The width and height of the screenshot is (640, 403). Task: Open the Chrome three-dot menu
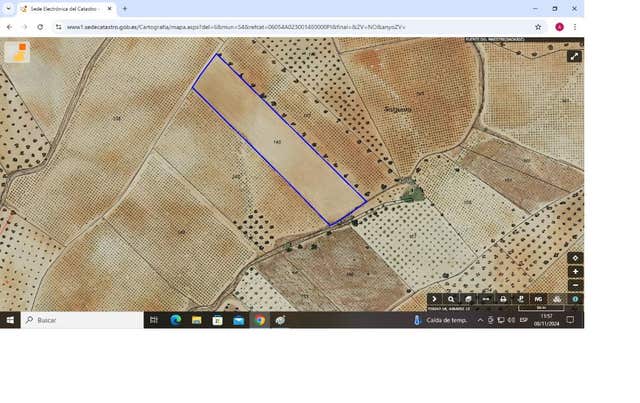(x=574, y=27)
